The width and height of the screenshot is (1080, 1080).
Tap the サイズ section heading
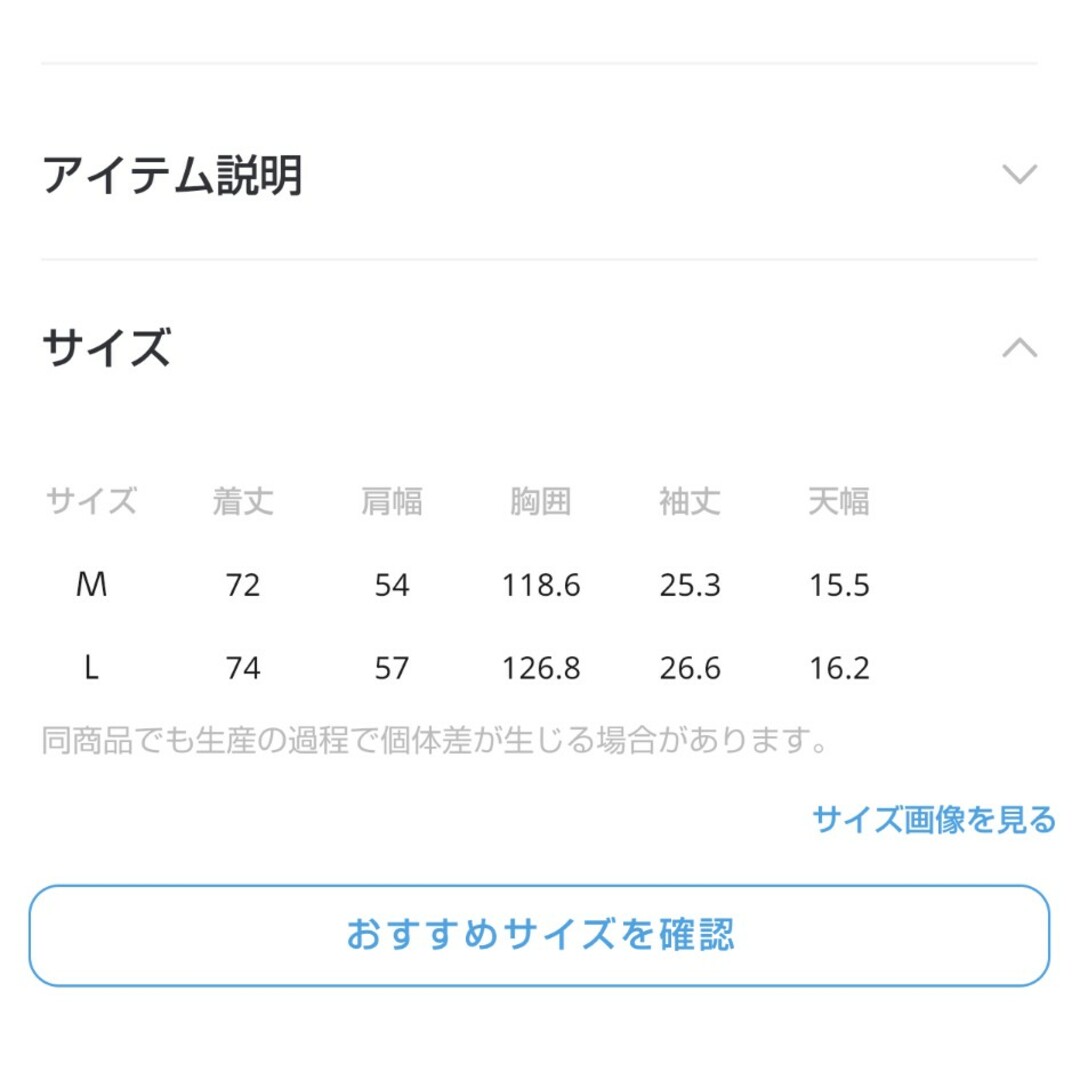pyautogui.click(x=107, y=348)
